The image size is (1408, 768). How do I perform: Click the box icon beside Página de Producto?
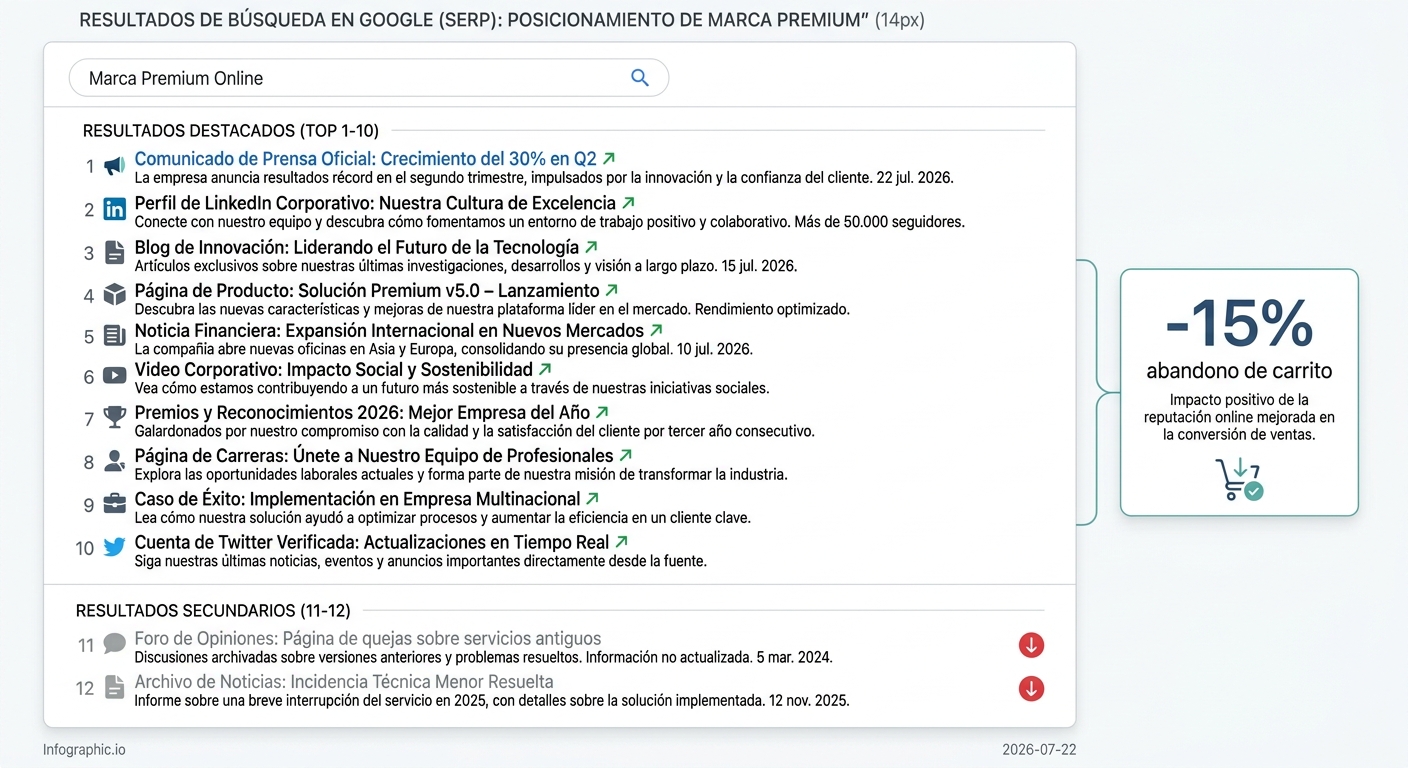point(114,295)
